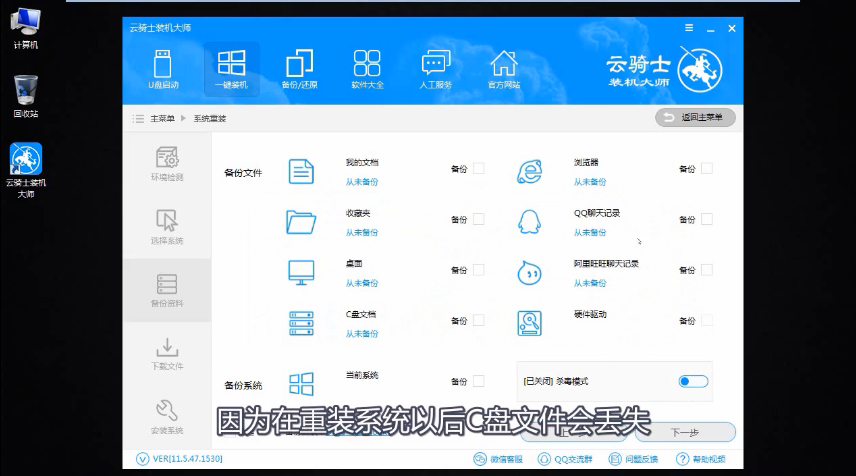
Task: Open 帮助视频 link
Action: tap(700, 459)
